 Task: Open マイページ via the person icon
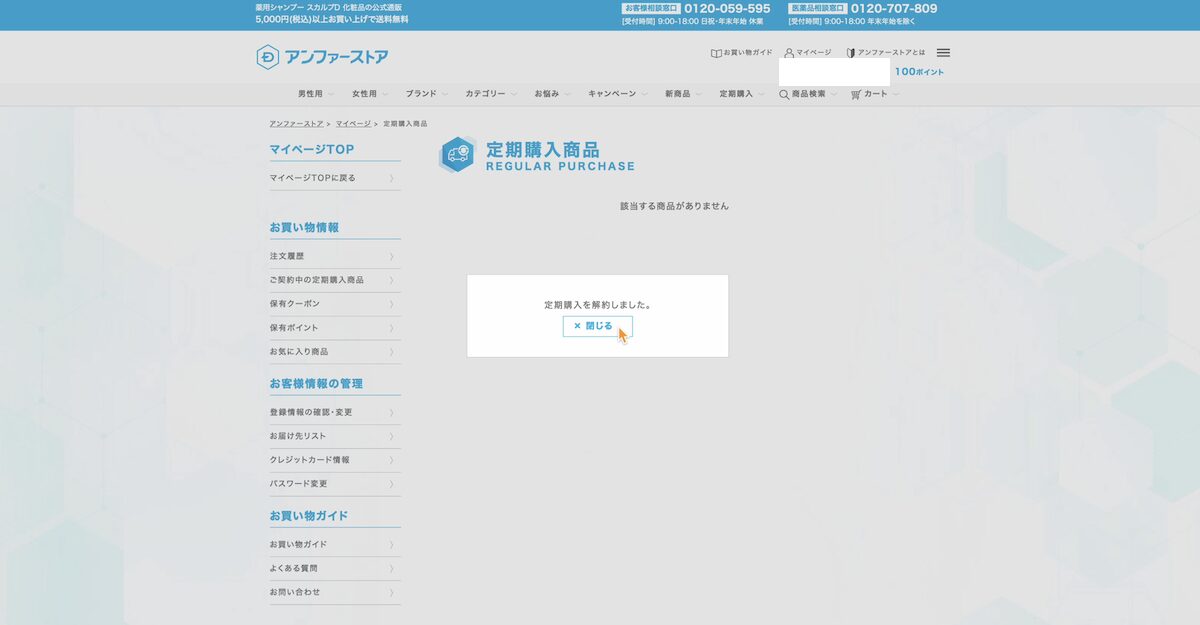(790, 52)
